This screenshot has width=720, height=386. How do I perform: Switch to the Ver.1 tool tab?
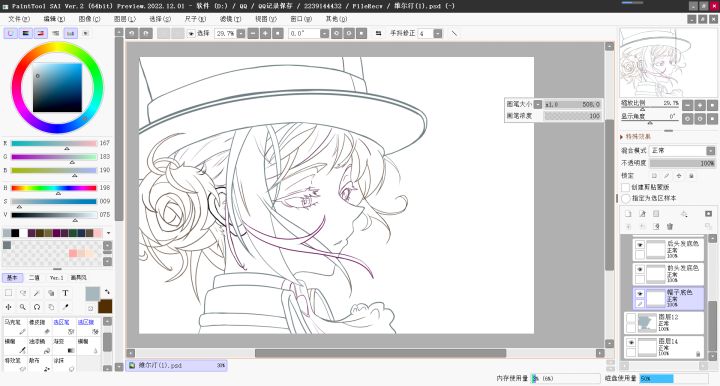tap(56, 278)
